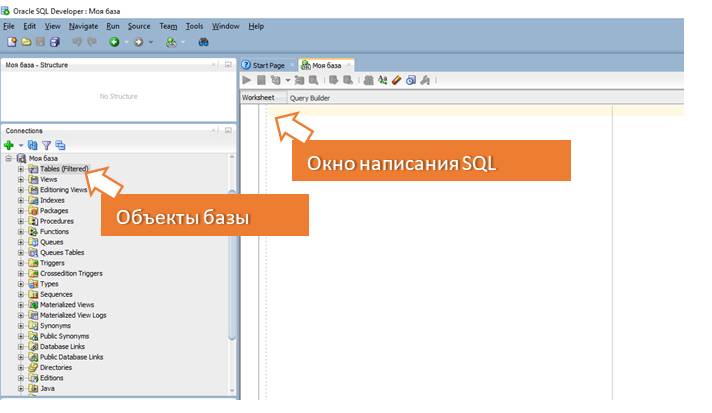Click the binoculars Find Database Object icon
Screen dimensions: 712x413
[x=203, y=42]
